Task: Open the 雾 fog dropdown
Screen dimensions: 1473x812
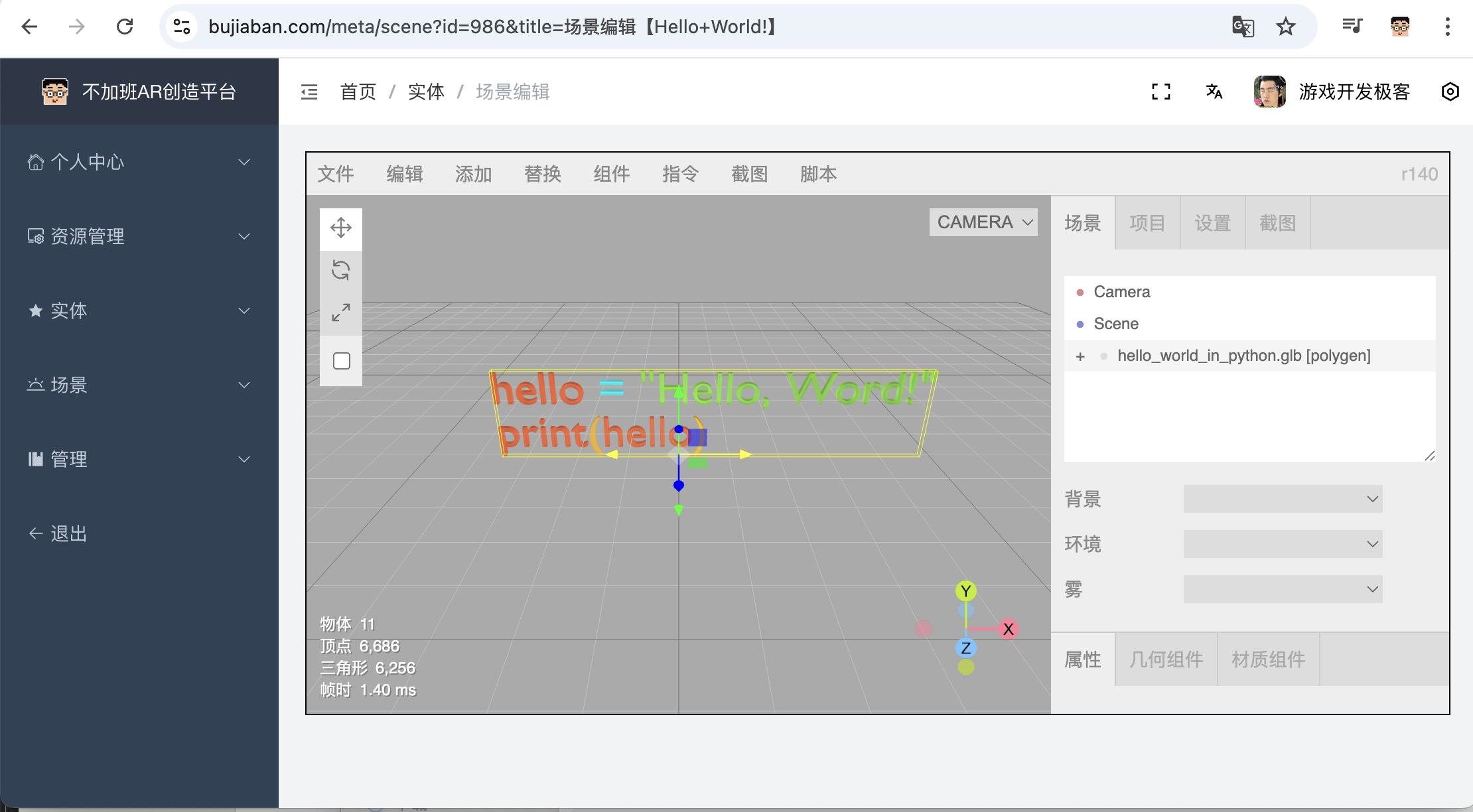Action: tap(1283, 589)
